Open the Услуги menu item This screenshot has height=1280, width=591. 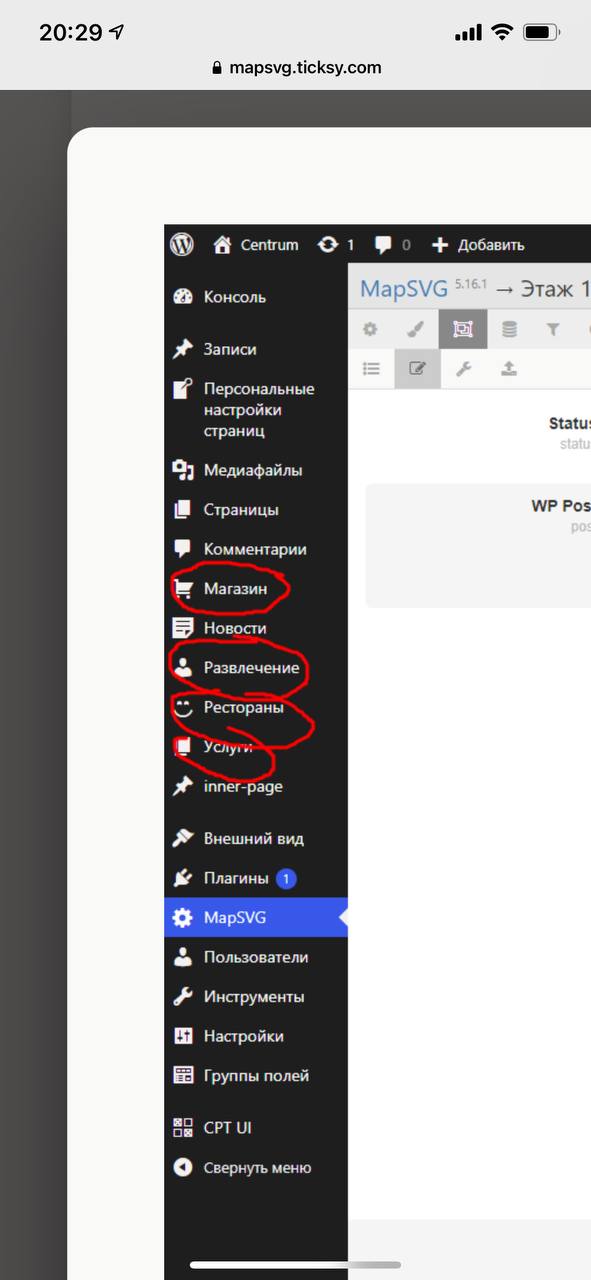coord(256,747)
